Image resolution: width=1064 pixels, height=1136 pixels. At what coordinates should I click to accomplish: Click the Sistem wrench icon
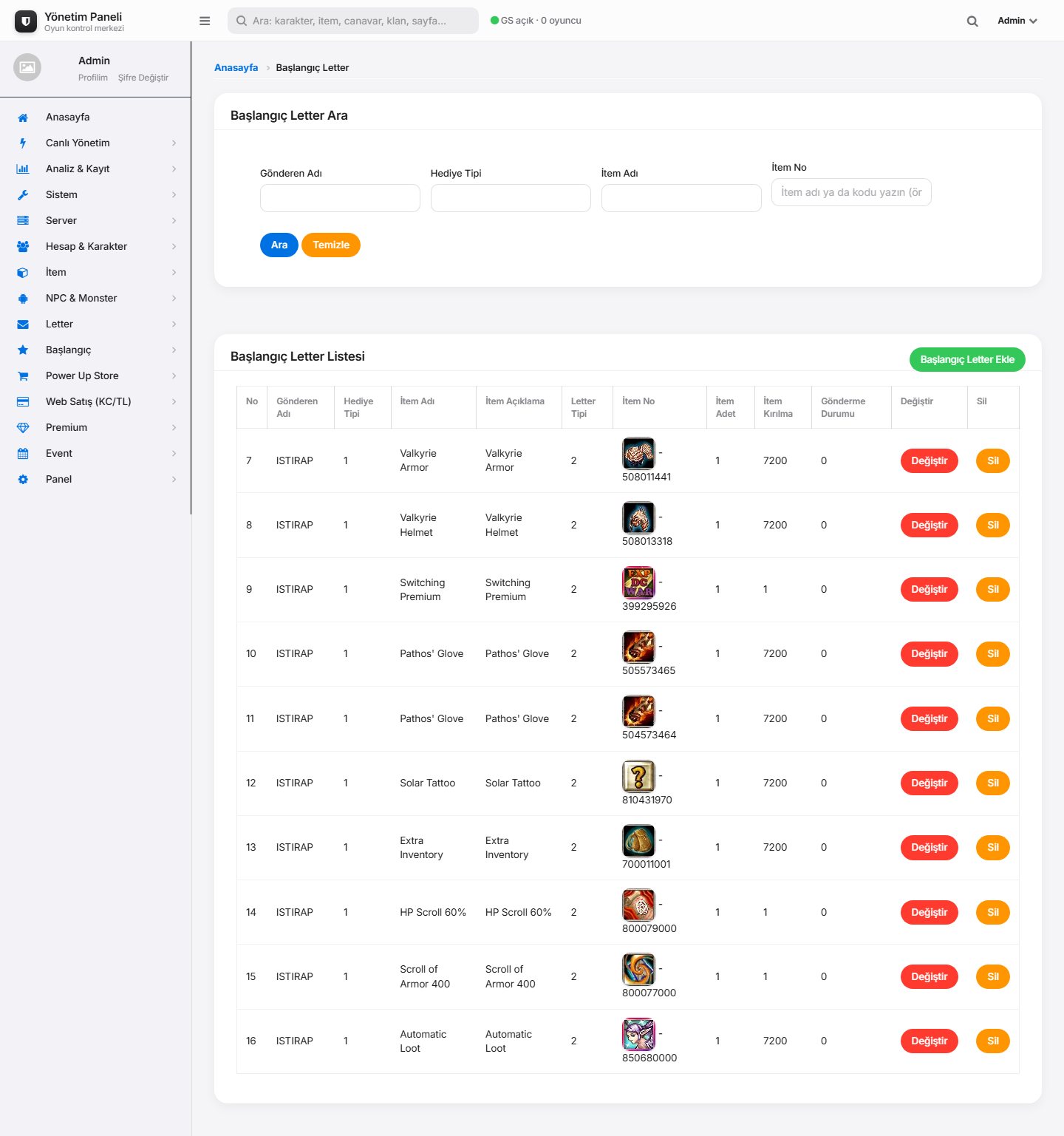(23, 195)
